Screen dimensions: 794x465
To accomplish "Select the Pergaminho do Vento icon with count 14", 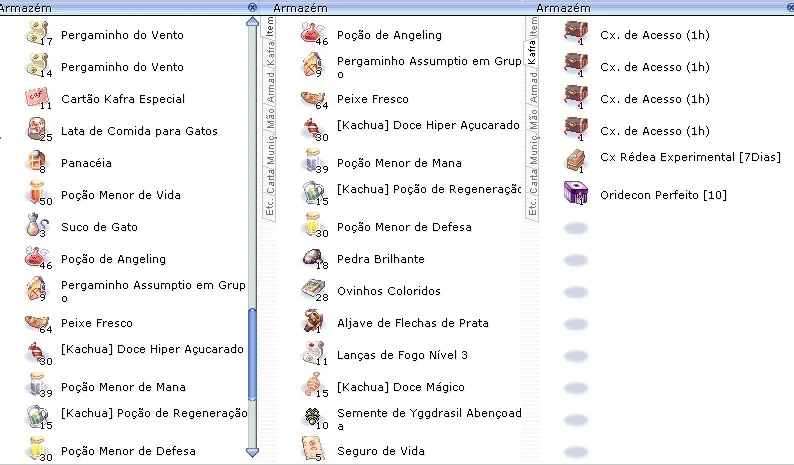I will (38, 65).
